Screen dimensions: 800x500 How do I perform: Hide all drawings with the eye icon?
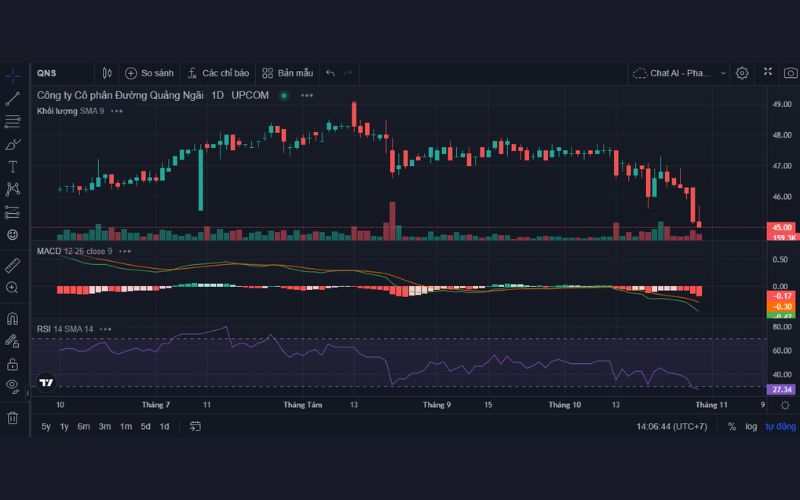13,384
